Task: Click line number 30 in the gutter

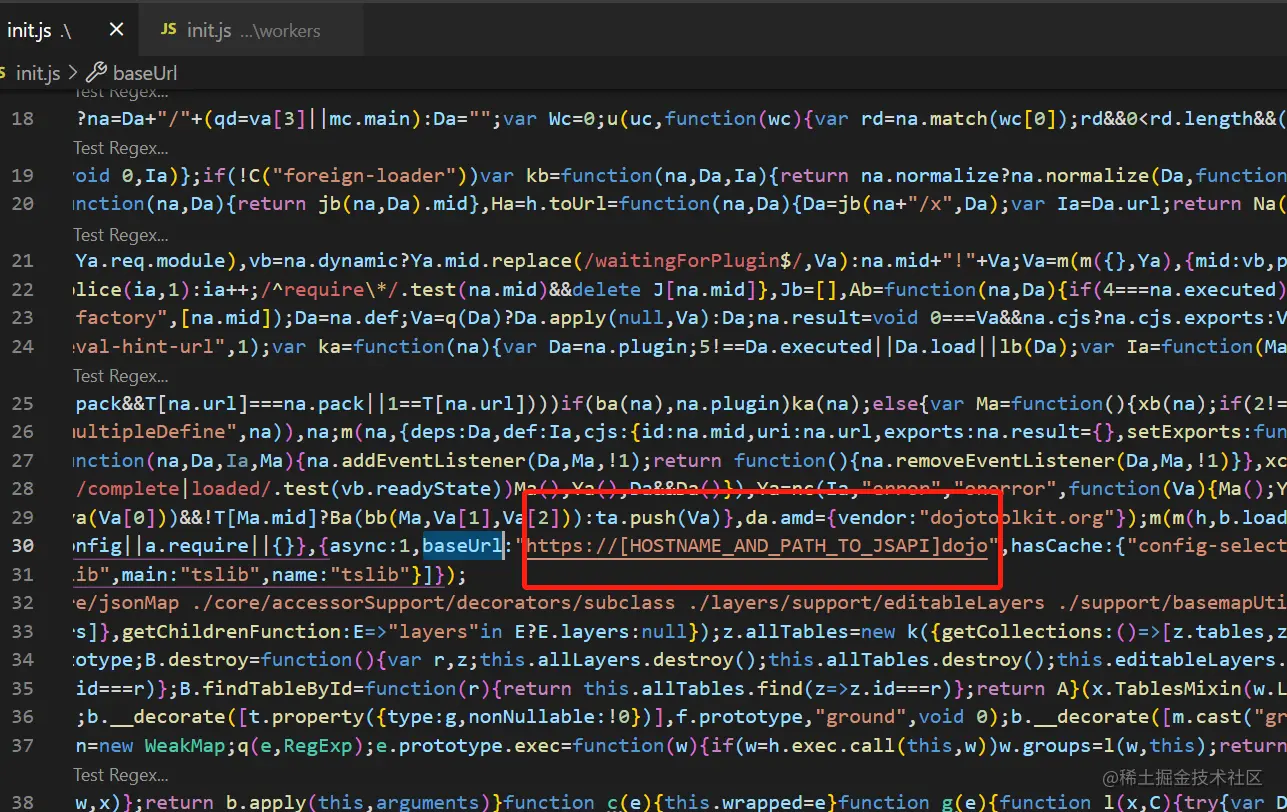Action: click(23, 546)
